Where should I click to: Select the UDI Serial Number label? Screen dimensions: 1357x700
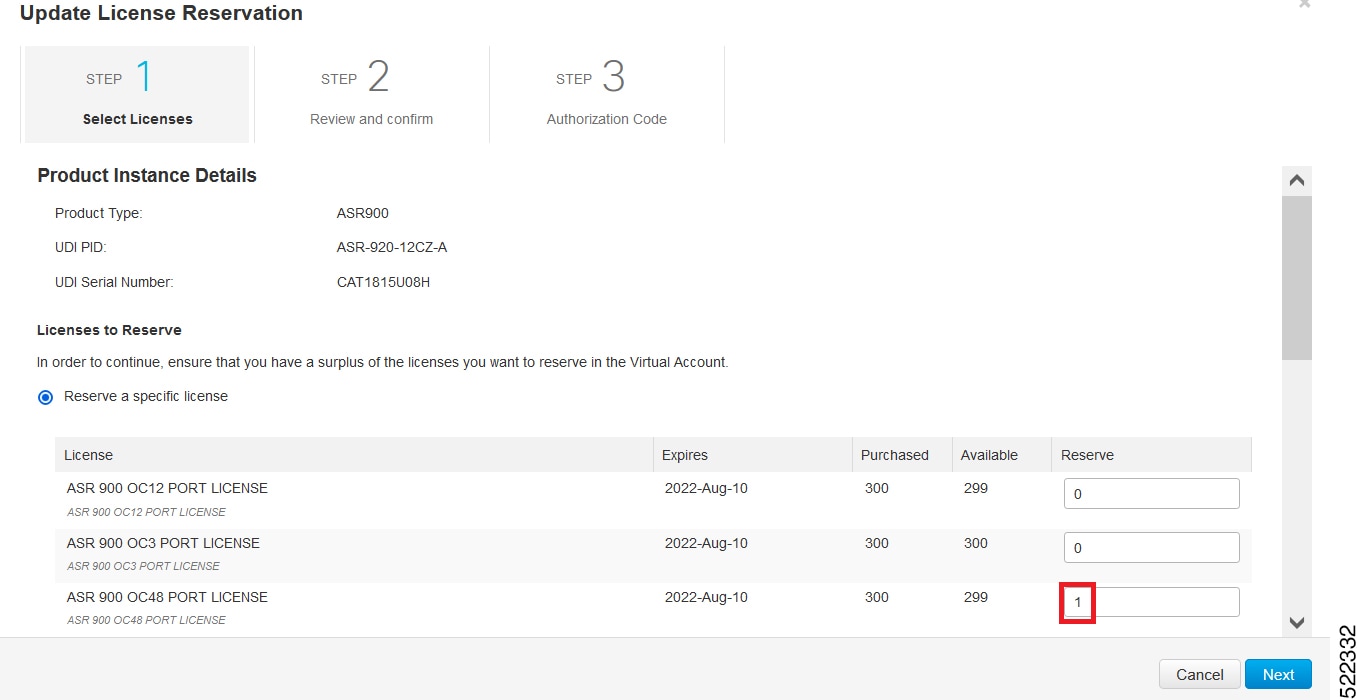[x=114, y=282]
